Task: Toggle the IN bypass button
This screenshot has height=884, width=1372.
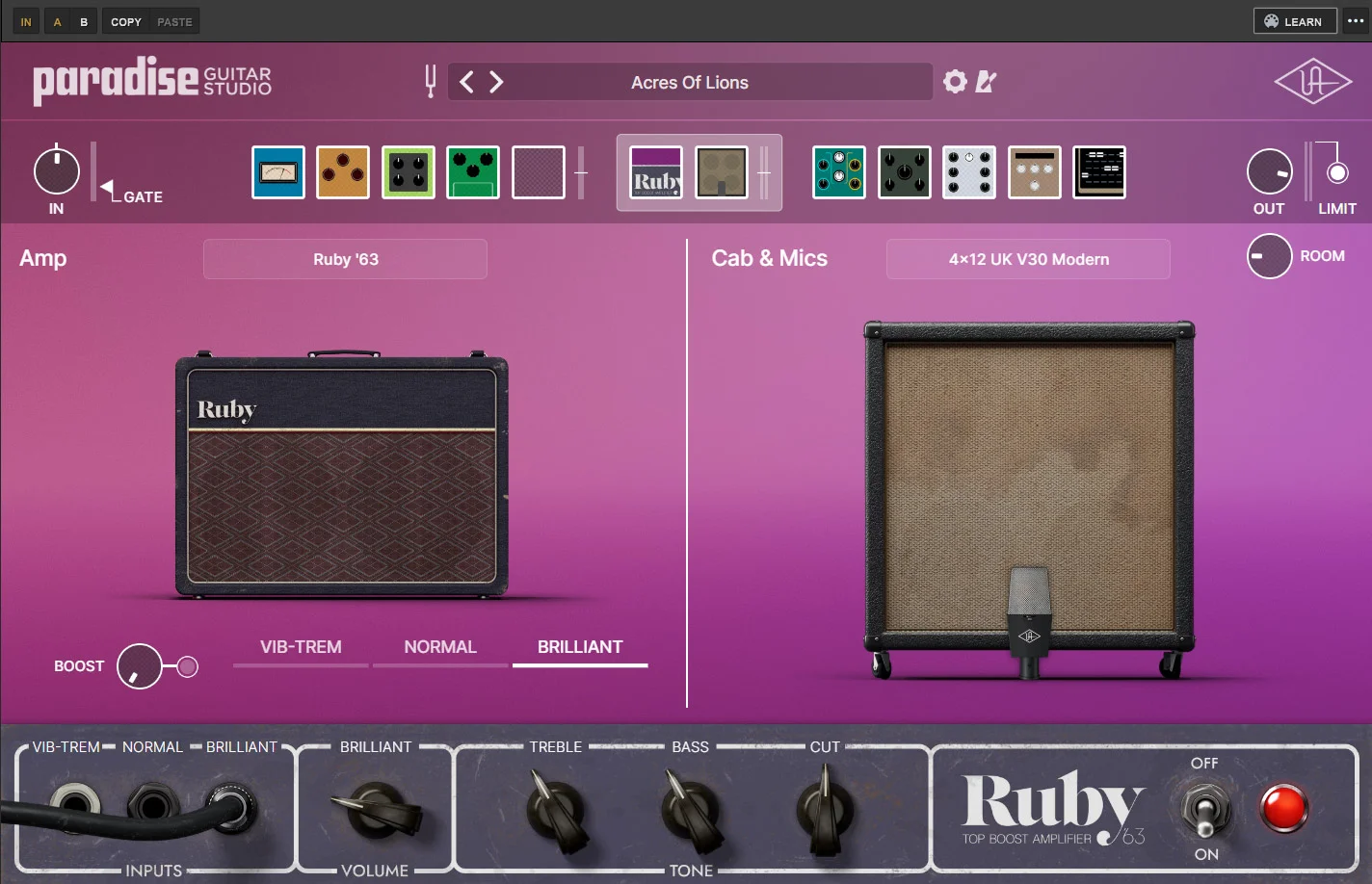Action: [26, 21]
